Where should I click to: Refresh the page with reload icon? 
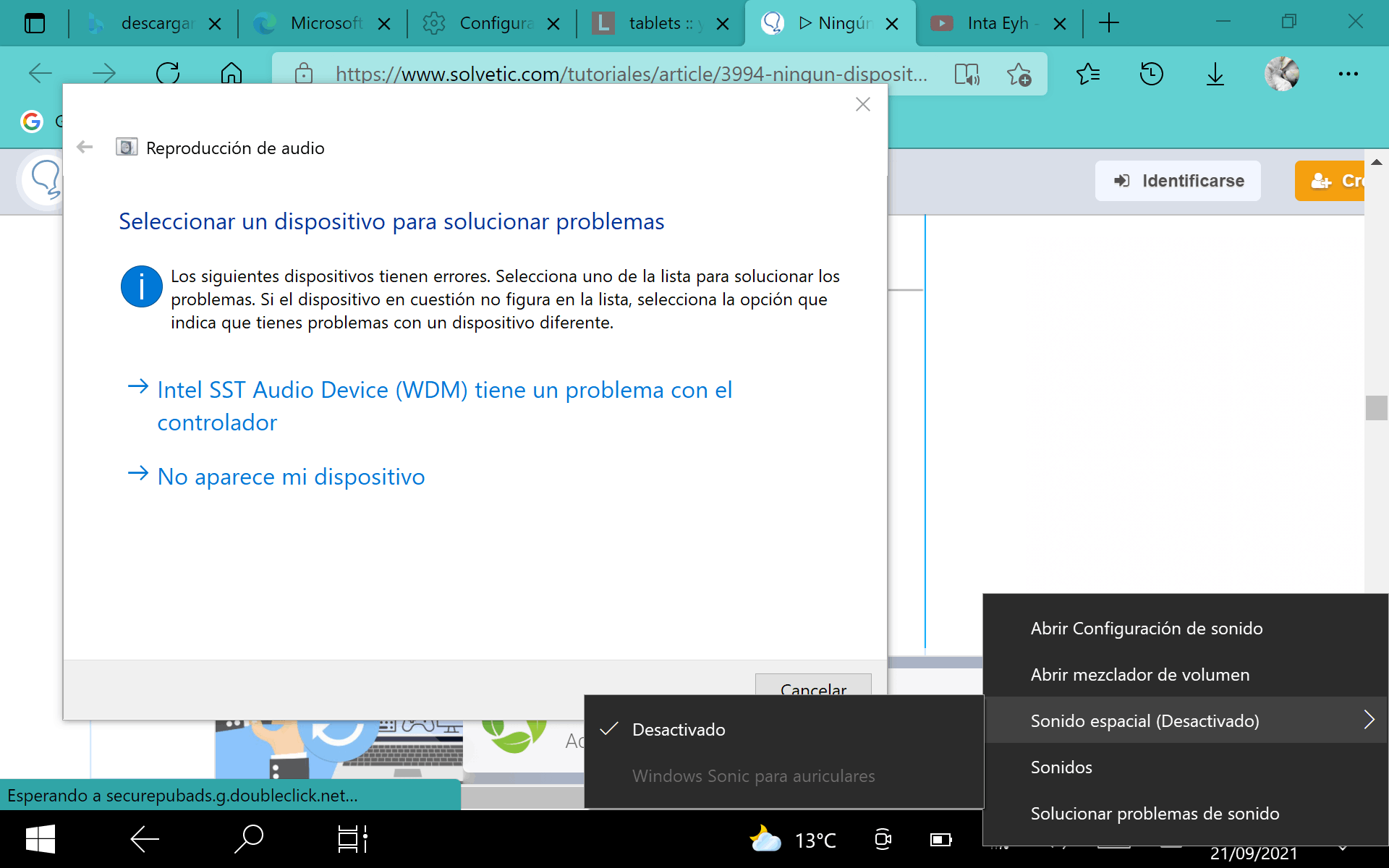[168, 73]
